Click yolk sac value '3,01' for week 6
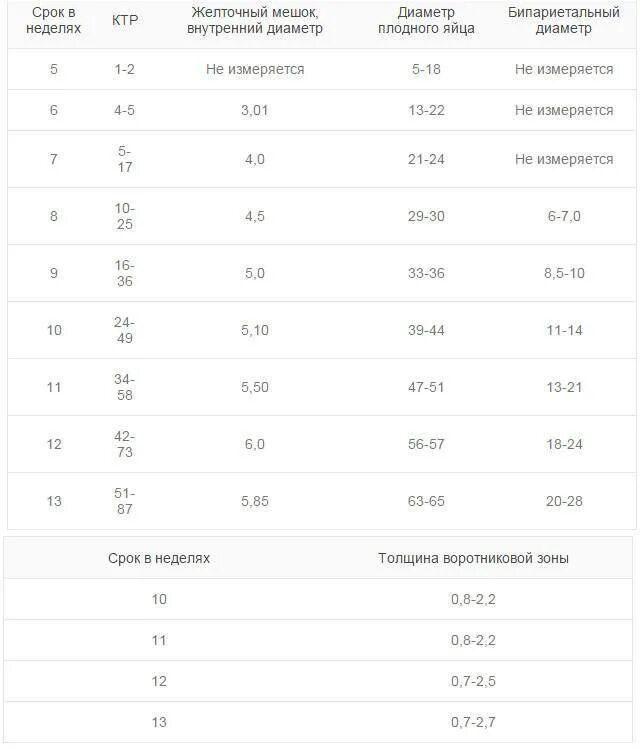The height and width of the screenshot is (749, 640). pyautogui.click(x=254, y=110)
